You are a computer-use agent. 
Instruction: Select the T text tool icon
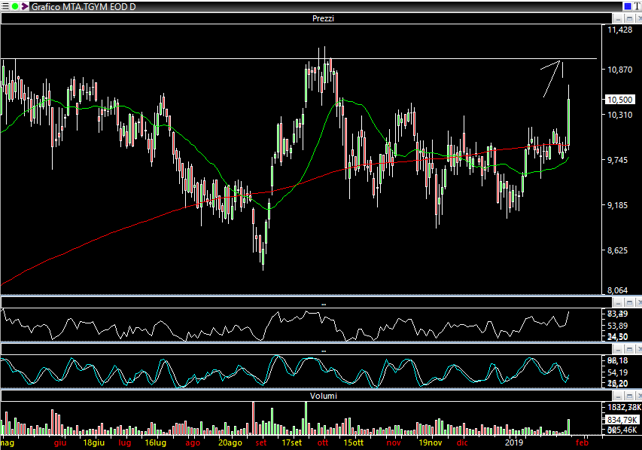coord(637,6)
